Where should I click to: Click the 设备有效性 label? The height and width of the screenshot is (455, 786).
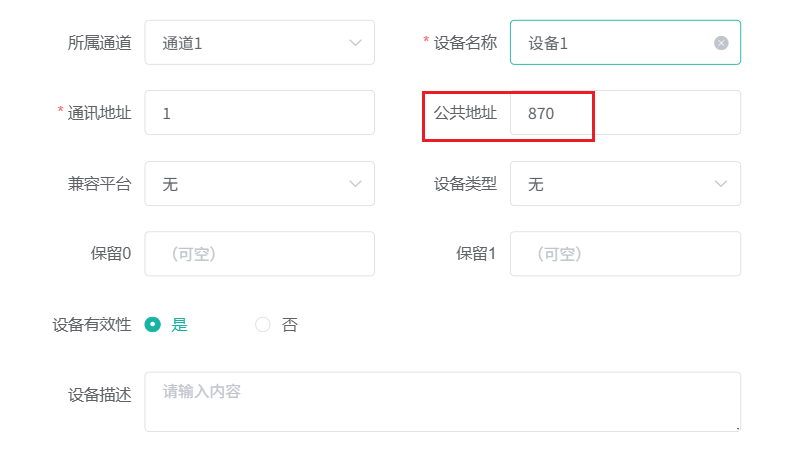tap(92, 324)
